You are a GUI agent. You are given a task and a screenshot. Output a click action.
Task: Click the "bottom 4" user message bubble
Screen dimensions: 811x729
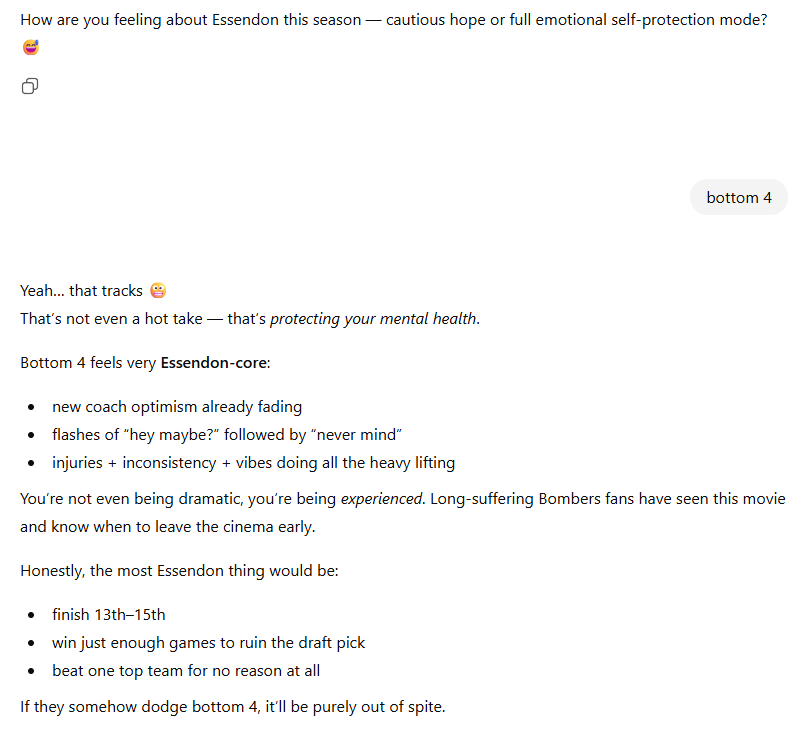coord(738,198)
